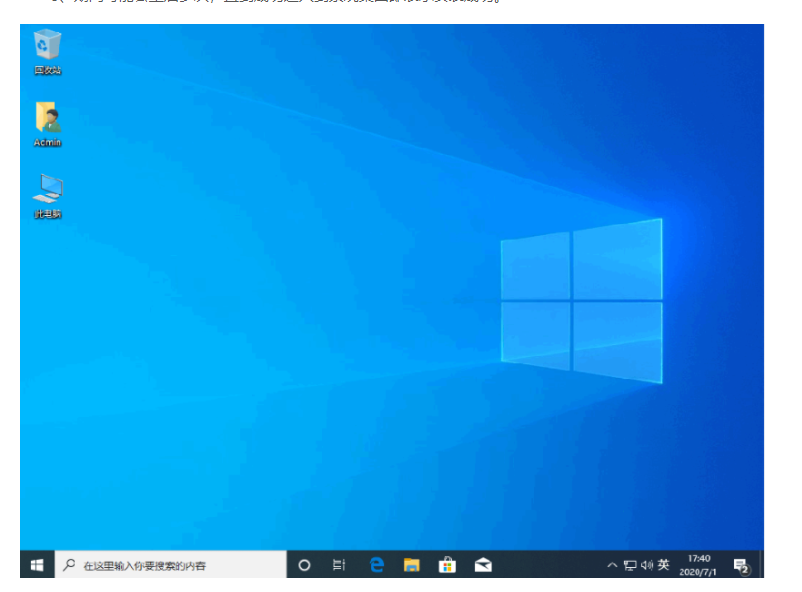802x592 pixels.
Task: Expand the hidden system tray icons
Action: (612, 565)
